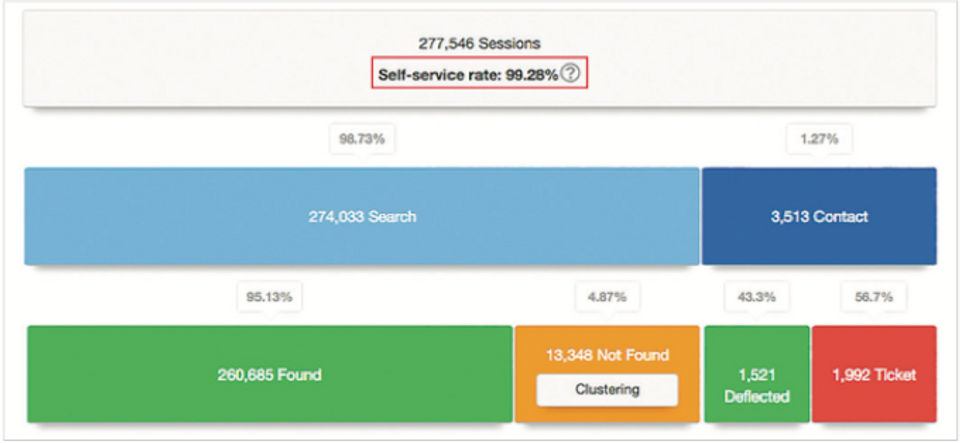Click the 13,348 Not Found label
Viewport: 960px width, 443px height.
(x=607, y=355)
